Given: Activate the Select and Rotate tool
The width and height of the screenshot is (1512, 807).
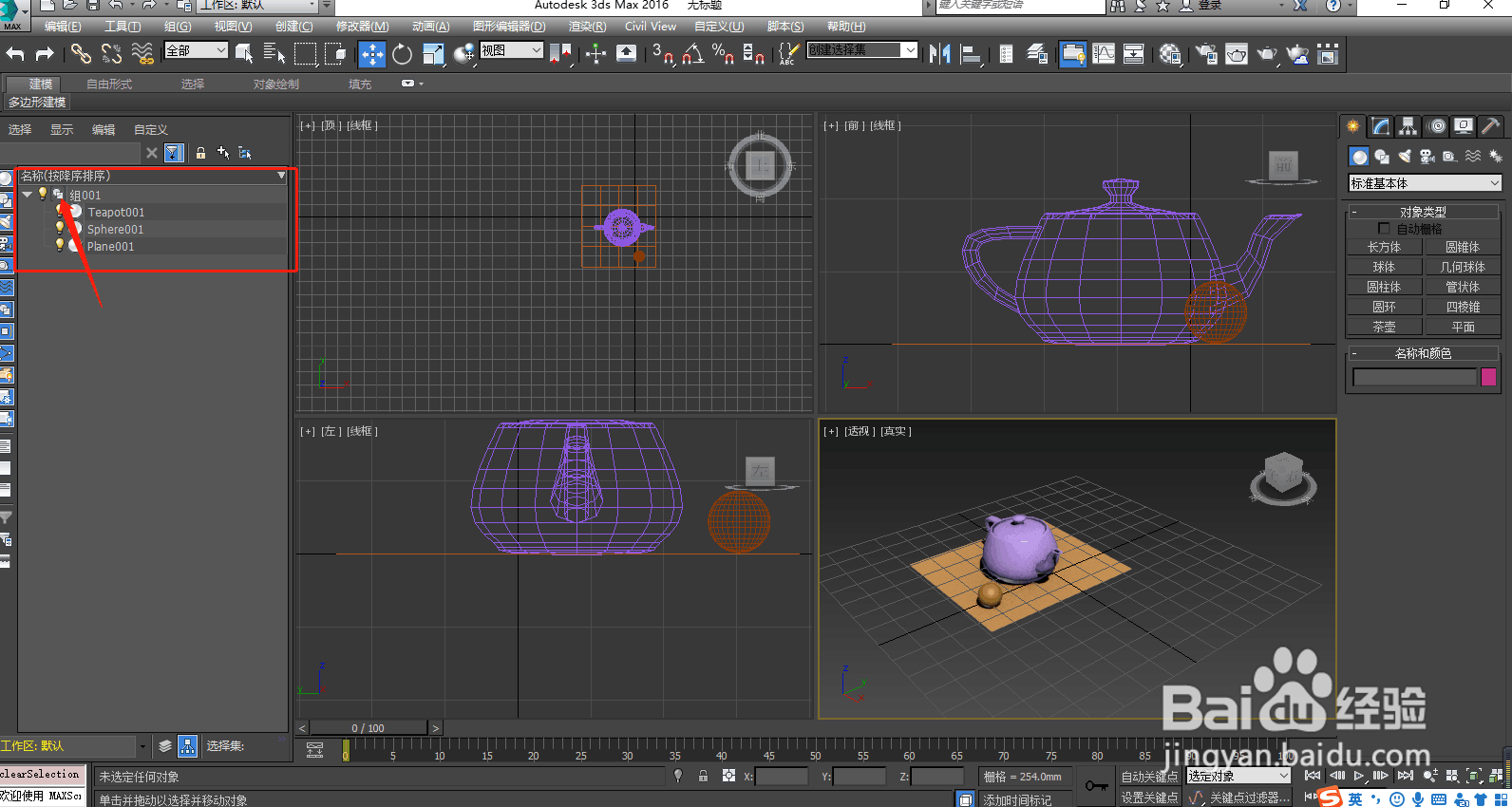Looking at the screenshot, I should [x=403, y=54].
